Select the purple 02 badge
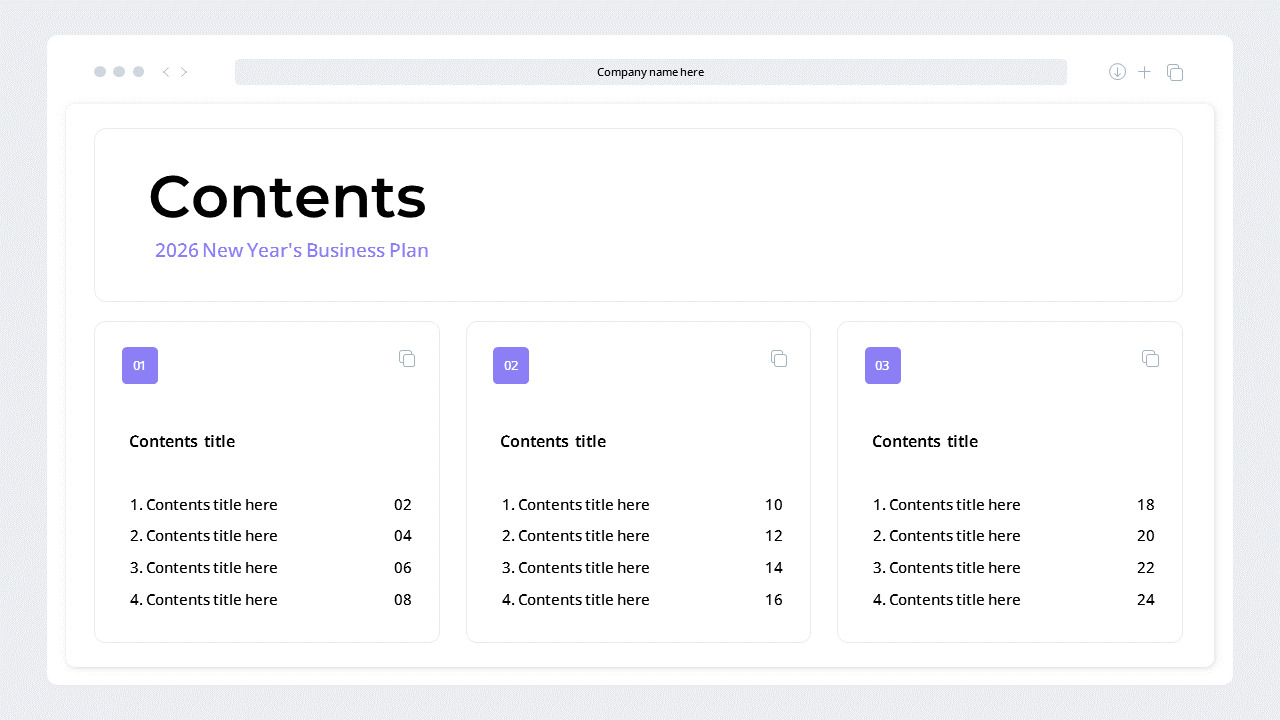Viewport: 1280px width, 720px height. tap(511, 365)
